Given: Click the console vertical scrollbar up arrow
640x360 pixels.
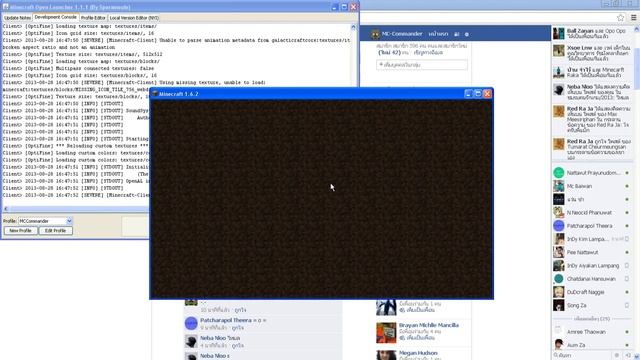Looking at the screenshot, I should pyautogui.click(x=353, y=27).
